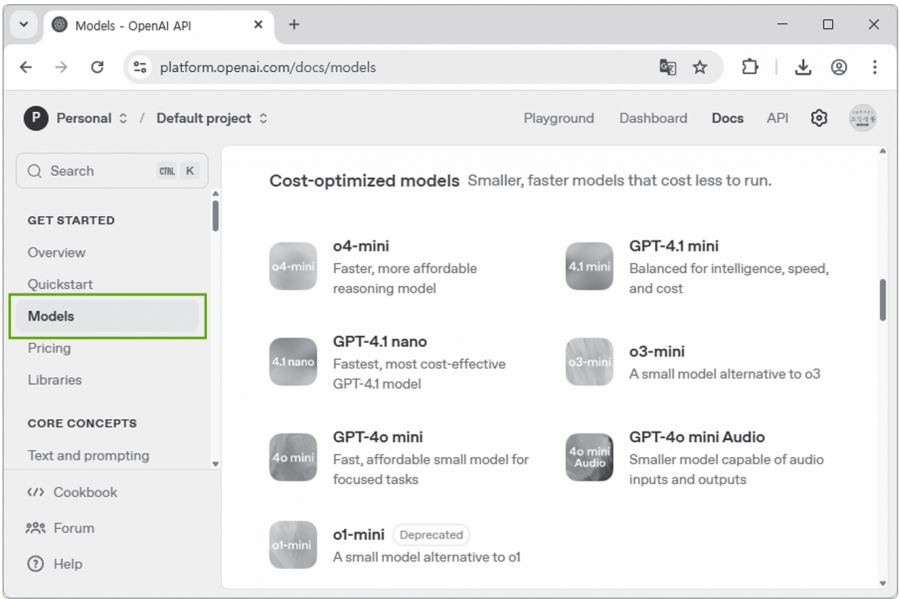Open Pricing in the sidebar

49,348
